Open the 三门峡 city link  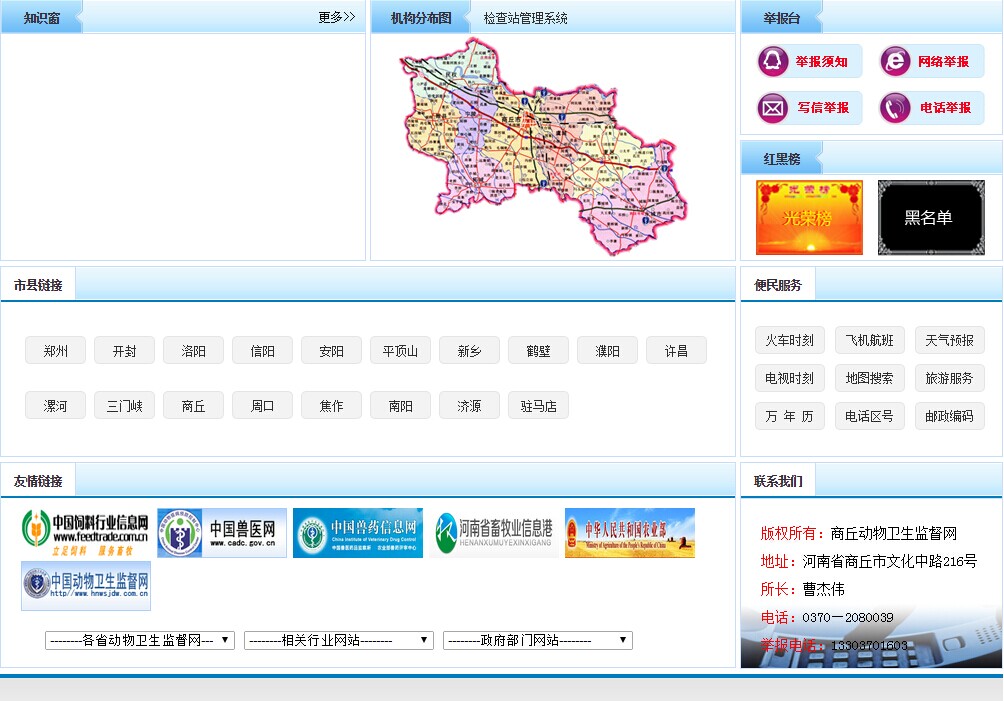(124, 406)
